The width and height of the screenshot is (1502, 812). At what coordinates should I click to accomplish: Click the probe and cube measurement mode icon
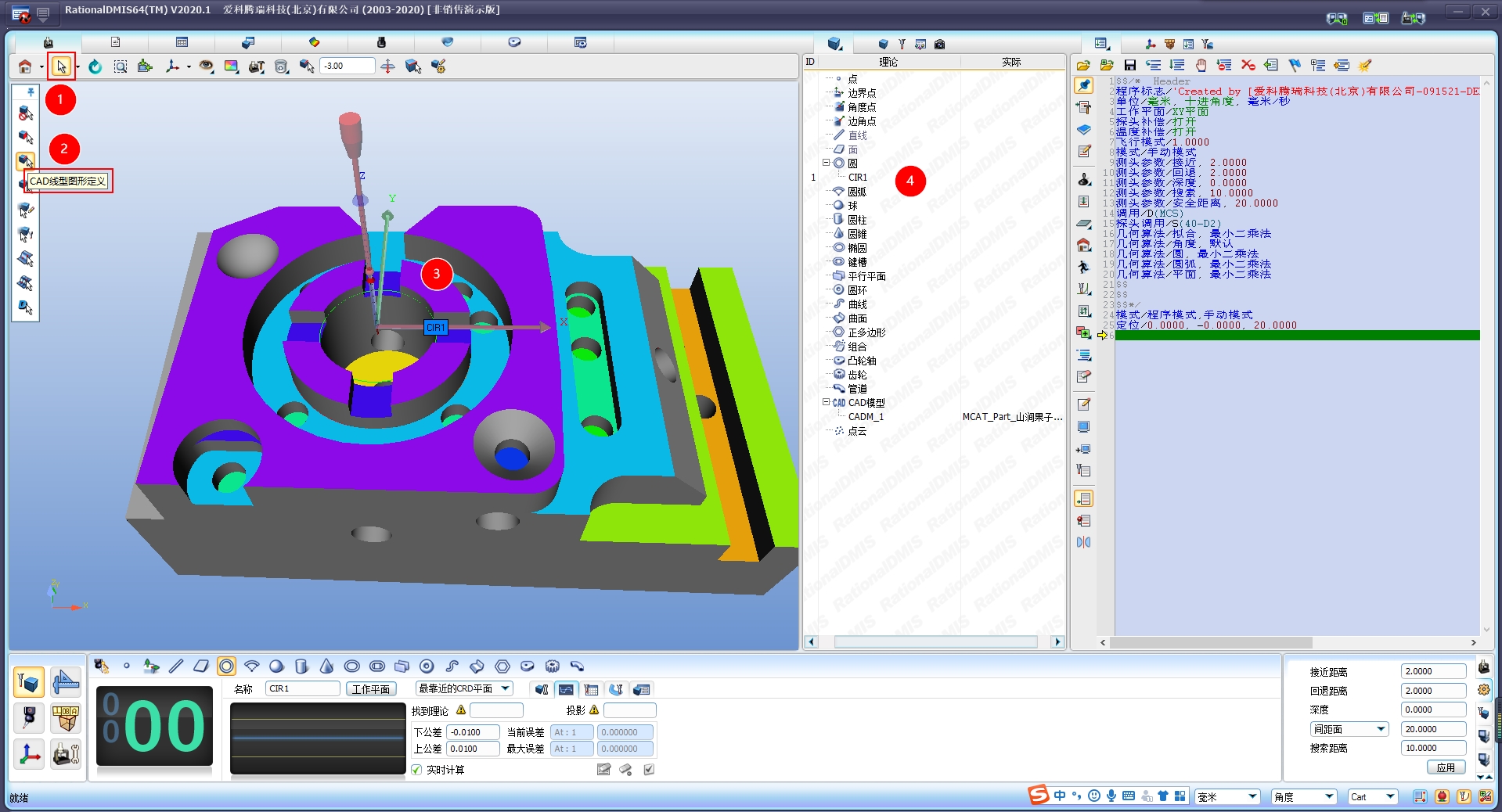point(29,682)
